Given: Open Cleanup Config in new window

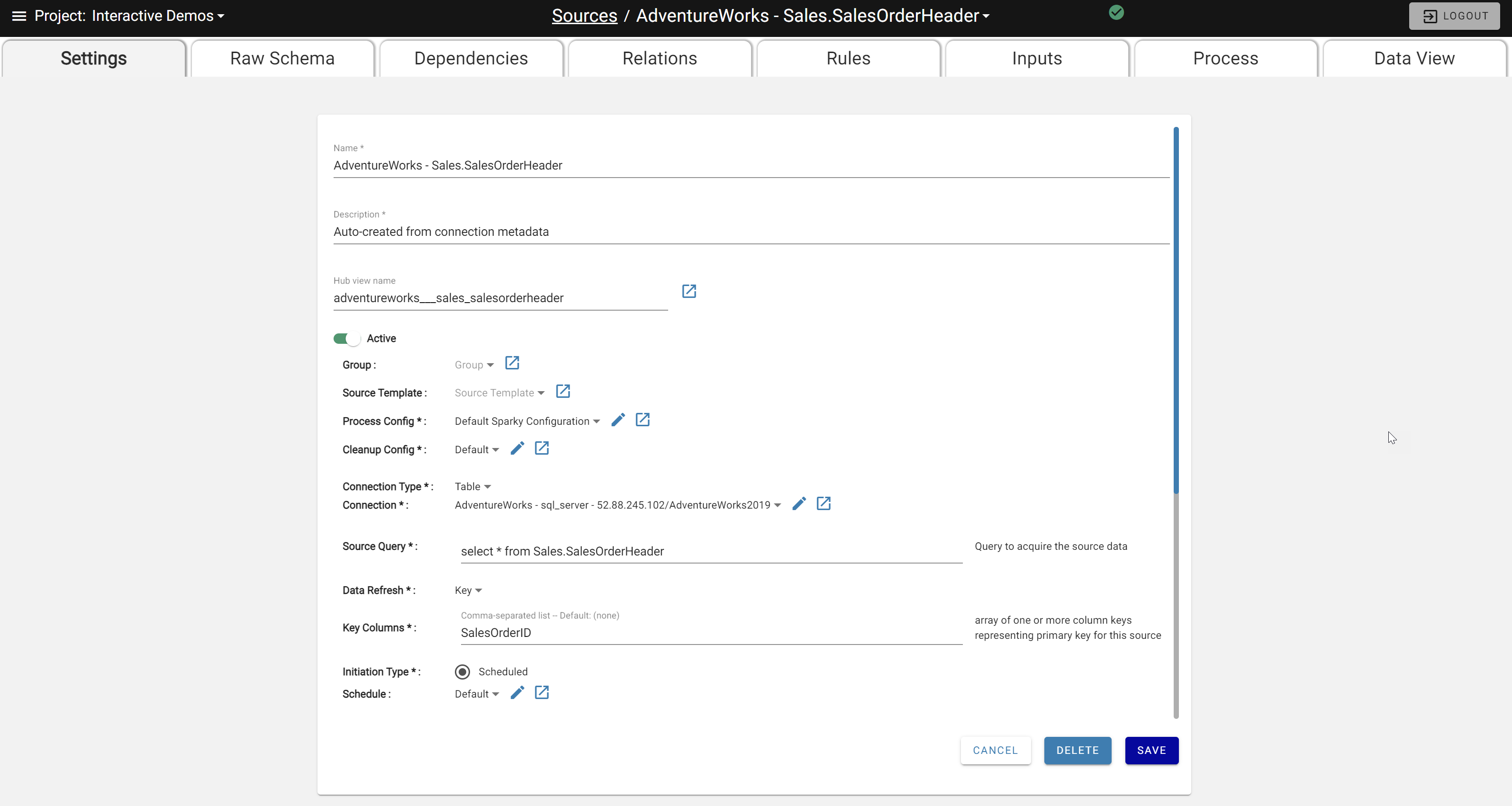Looking at the screenshot, I should pos(541,449).
